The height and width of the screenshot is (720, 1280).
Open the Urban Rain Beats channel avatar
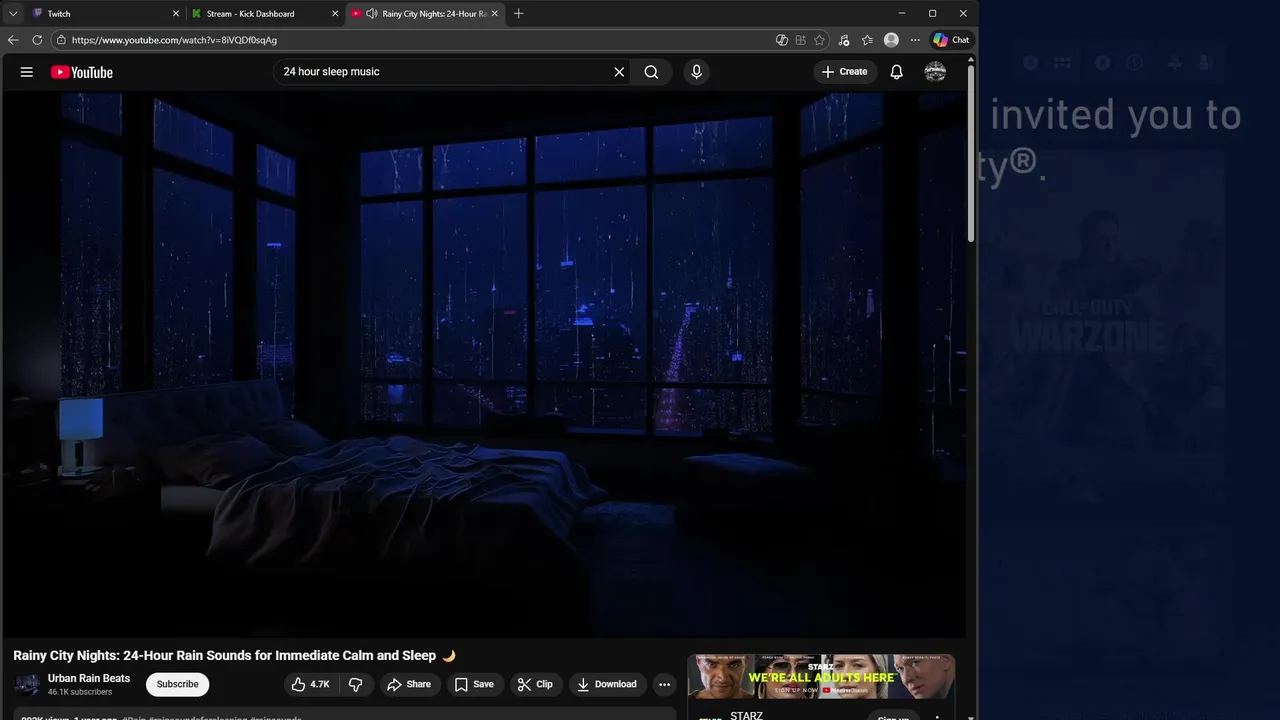pos(27,684)
